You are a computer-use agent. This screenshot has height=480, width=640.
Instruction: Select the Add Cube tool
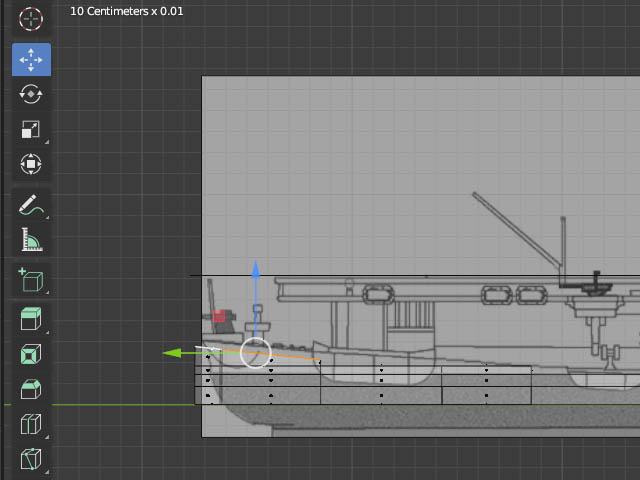pos(31,280)
